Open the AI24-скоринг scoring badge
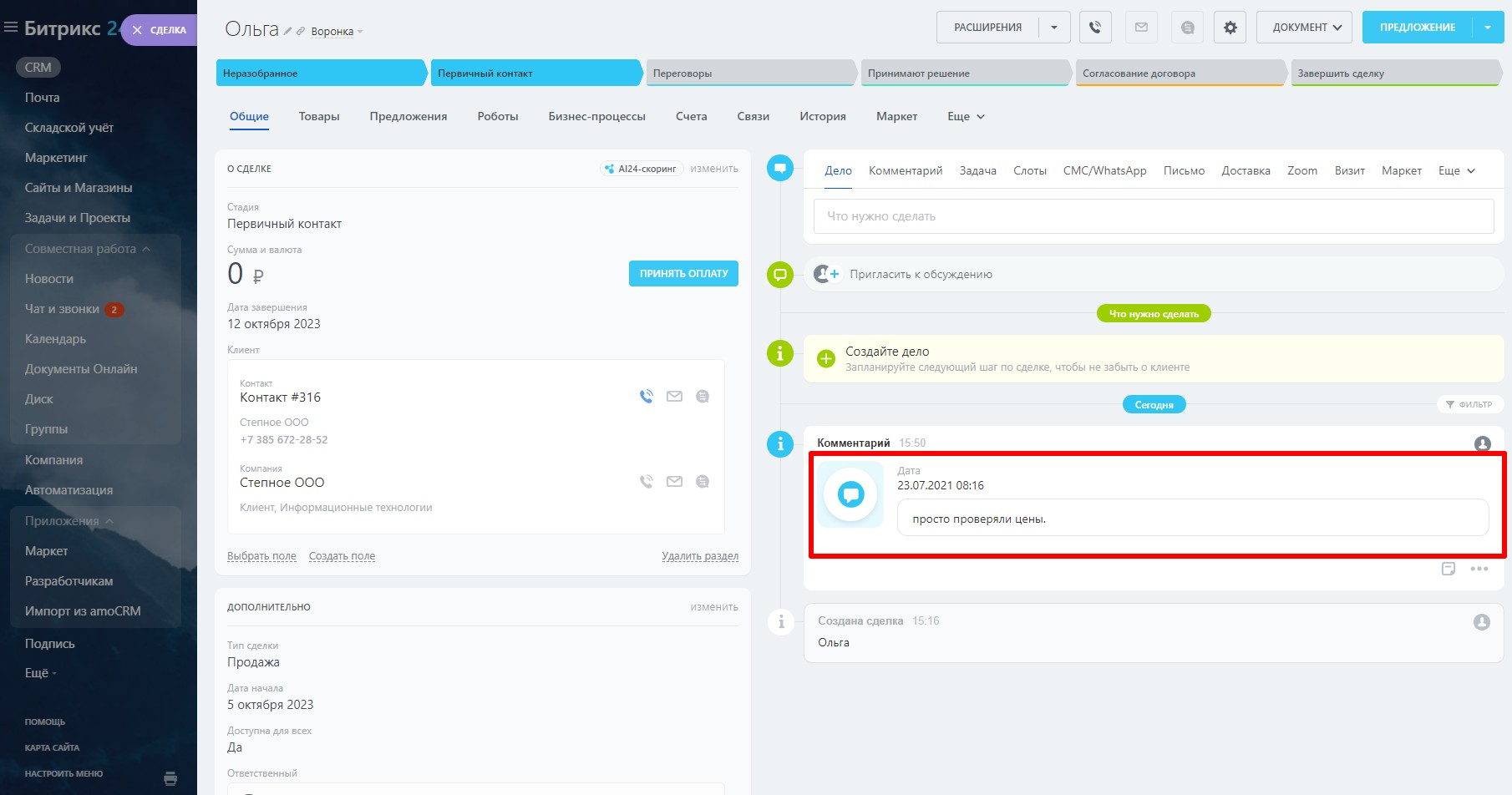This screenshot has width=1512, height=795. [642, 169]
